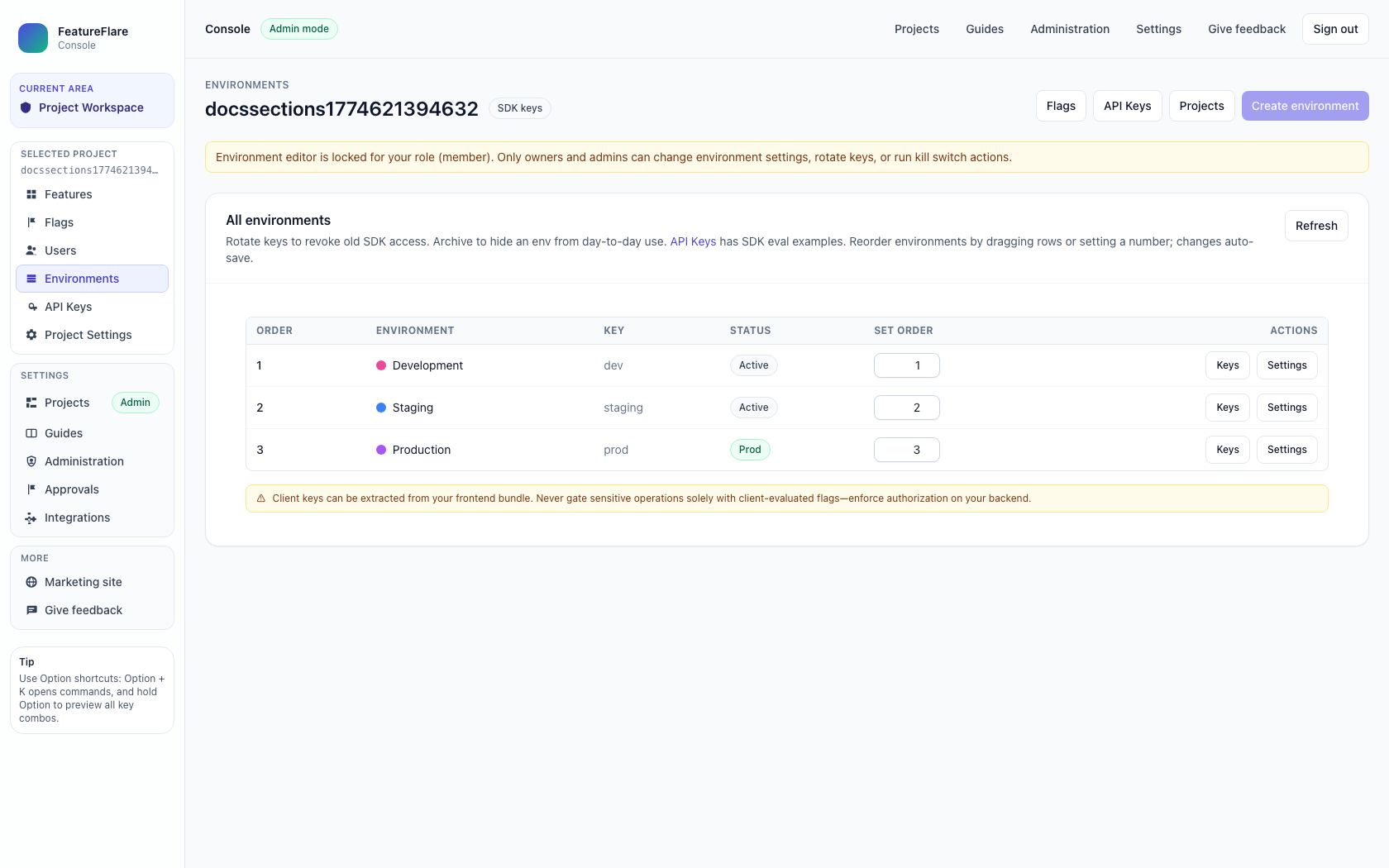Image resolution: width=1389 pixels, height=868 pixels.
Task: Click the Environments list icon in sidebar
Action: click(31, 279)
